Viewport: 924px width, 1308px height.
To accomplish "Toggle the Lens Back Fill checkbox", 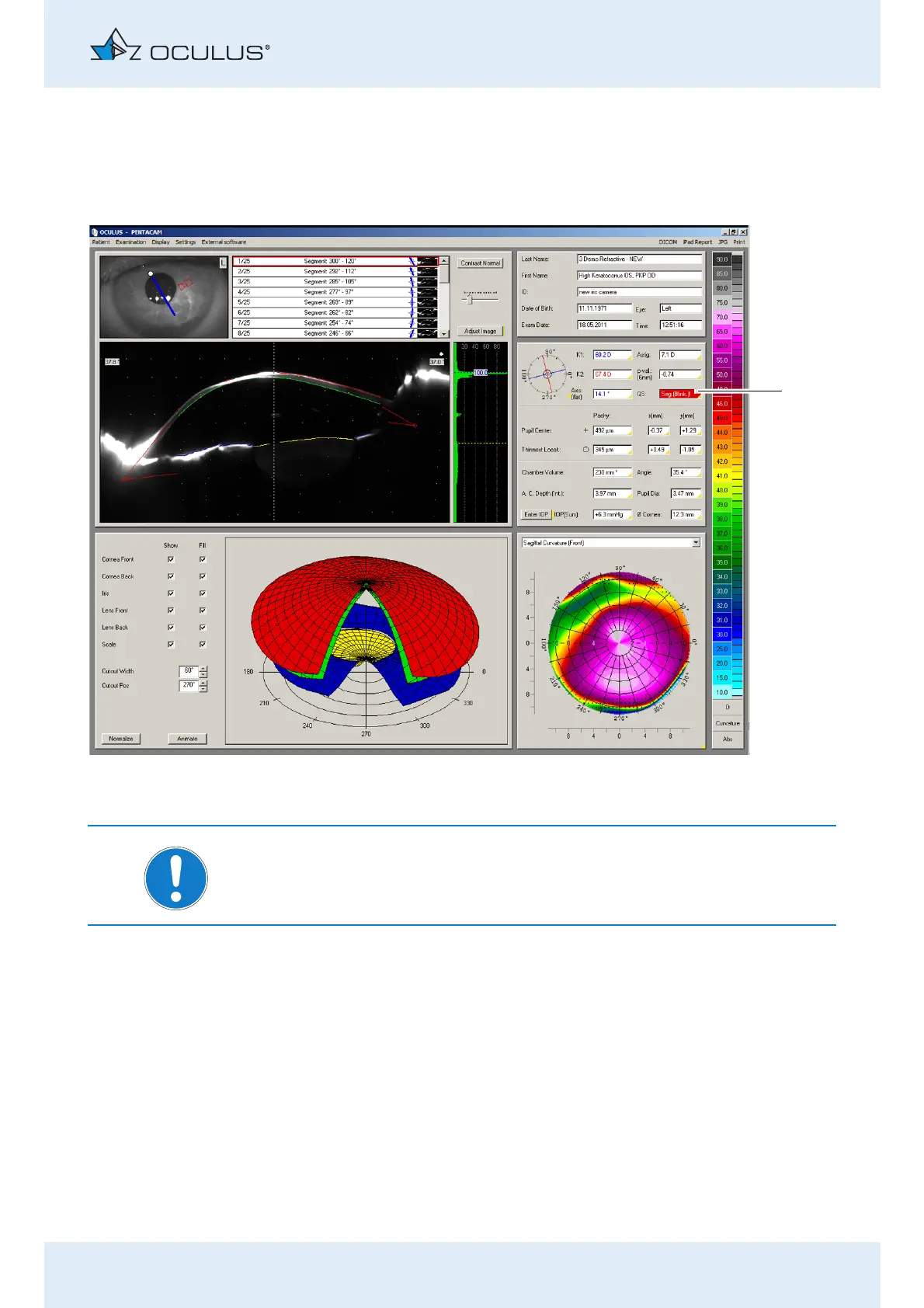I will 203,628.
